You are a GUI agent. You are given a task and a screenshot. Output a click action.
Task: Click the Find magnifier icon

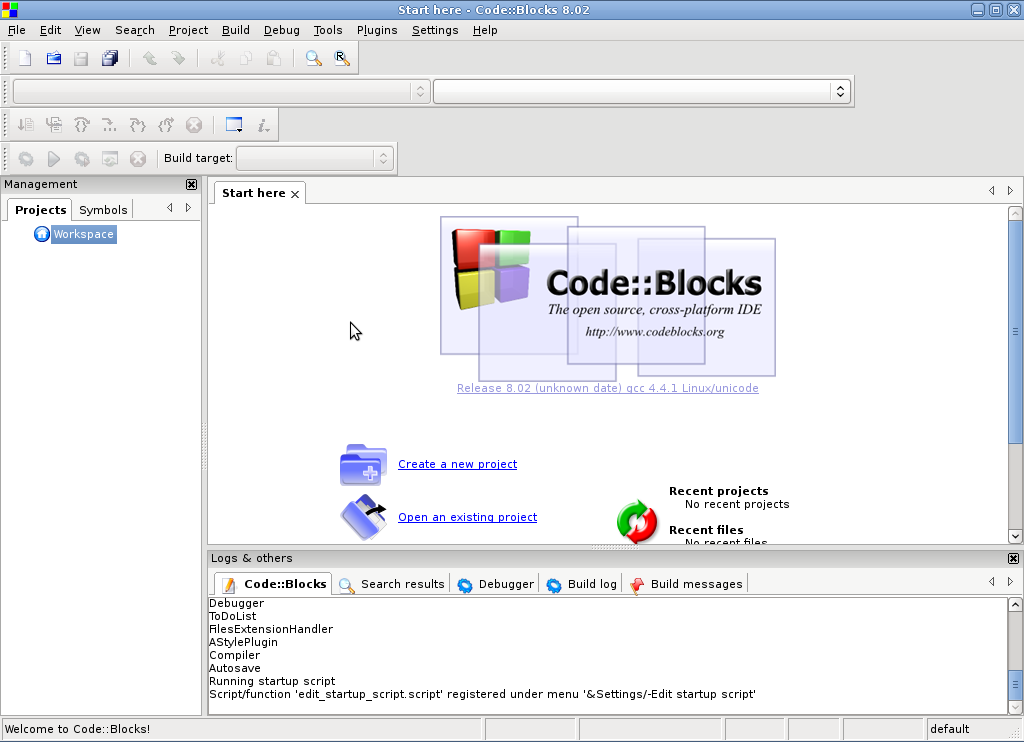pos(314,59)
